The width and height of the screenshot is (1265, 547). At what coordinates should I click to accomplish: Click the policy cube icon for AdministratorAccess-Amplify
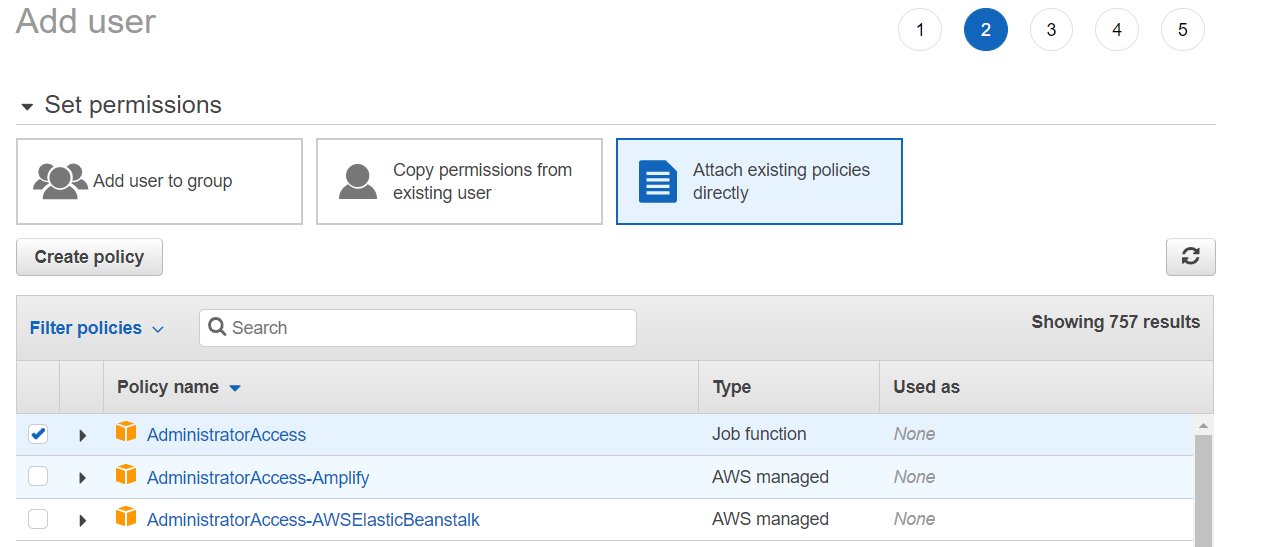pos(125,475)
